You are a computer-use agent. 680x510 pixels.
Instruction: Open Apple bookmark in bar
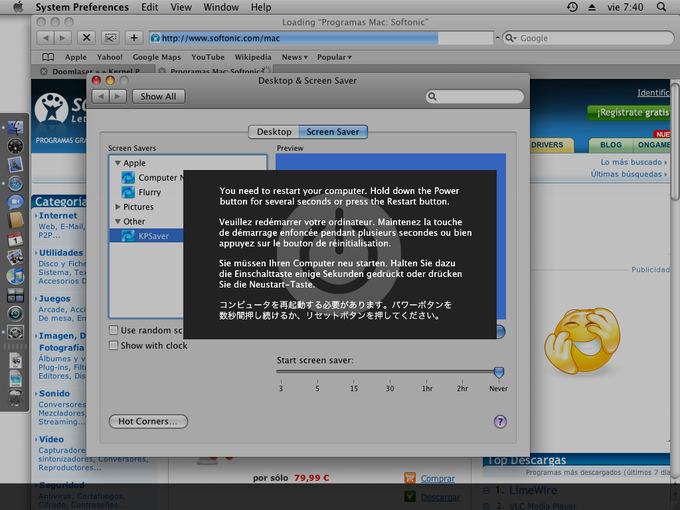[76, 57]
